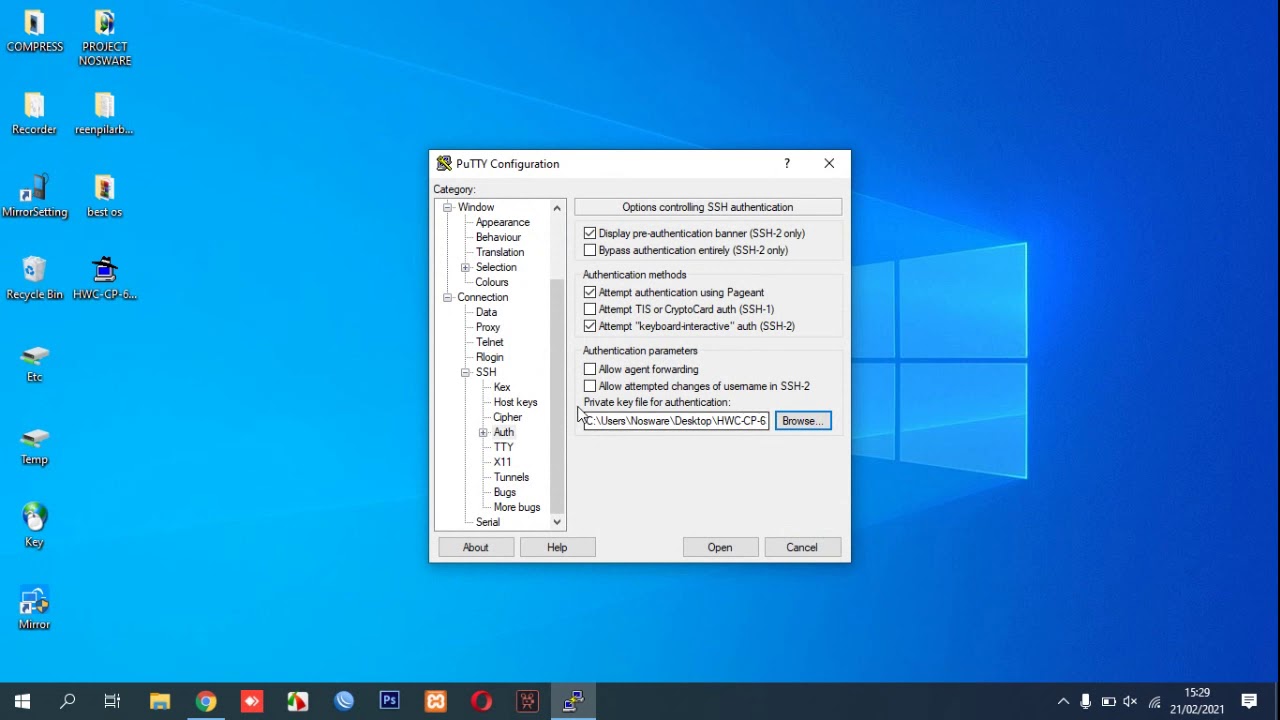Image resolution: width=1280 pixels, height=720 pixels.
Task: Open the Windows Start menu
Action: point(22,701)
